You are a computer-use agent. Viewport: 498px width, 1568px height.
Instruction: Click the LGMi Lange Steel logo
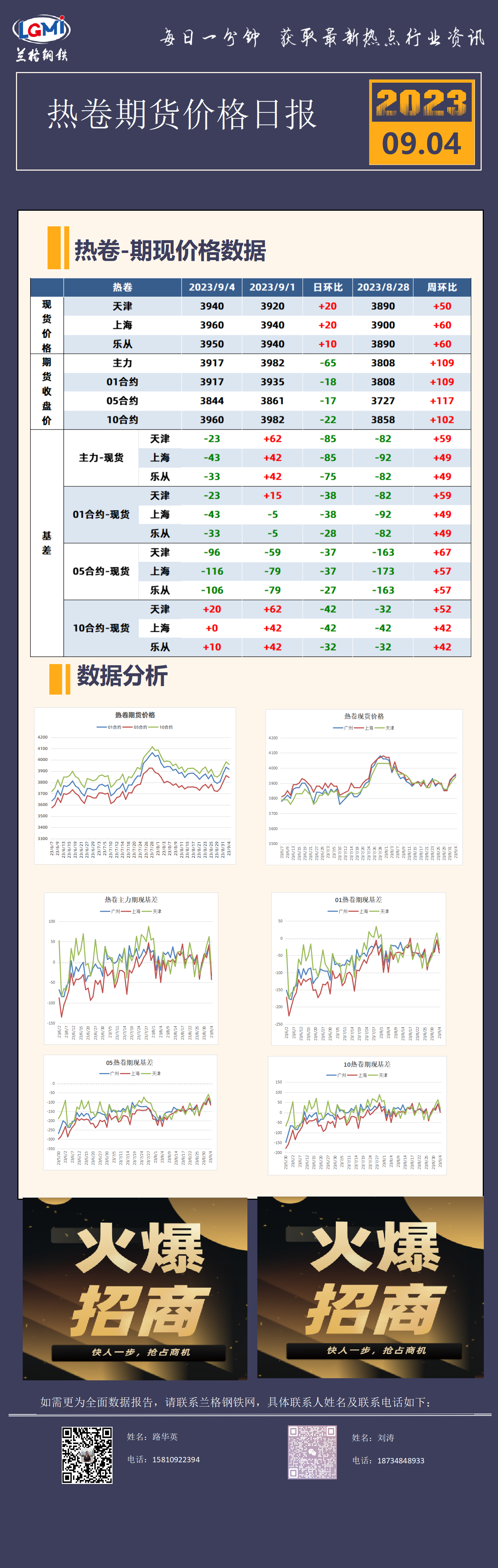coord(42,38)
